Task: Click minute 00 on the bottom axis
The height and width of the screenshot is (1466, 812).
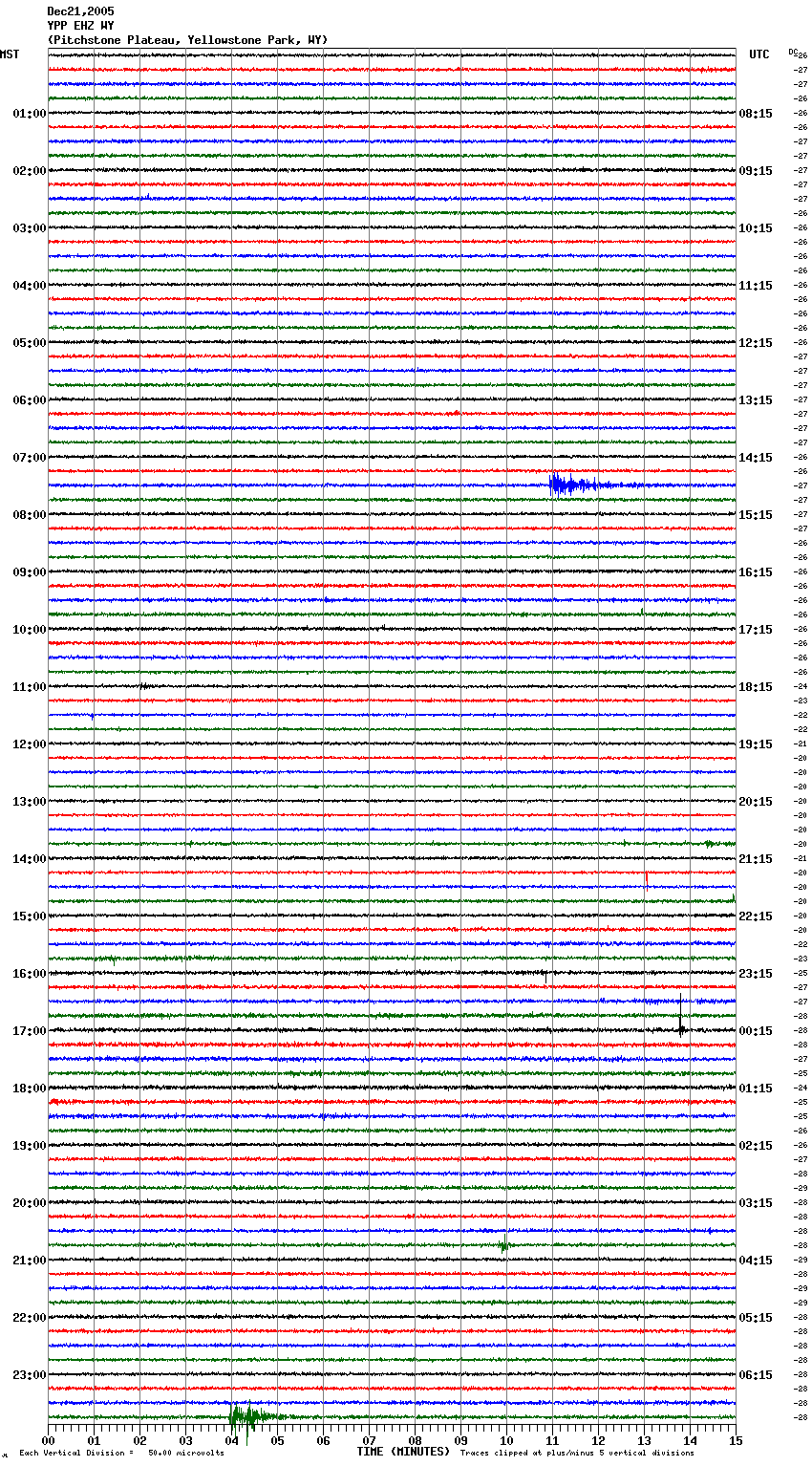Action: (x=48, y=1440)
